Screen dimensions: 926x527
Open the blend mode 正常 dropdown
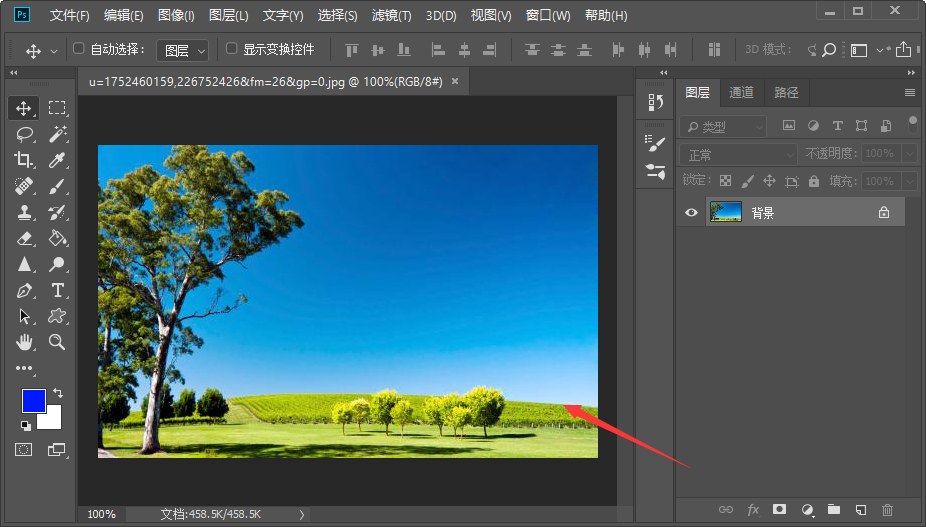pyautogui.click(x=738, y=155)
